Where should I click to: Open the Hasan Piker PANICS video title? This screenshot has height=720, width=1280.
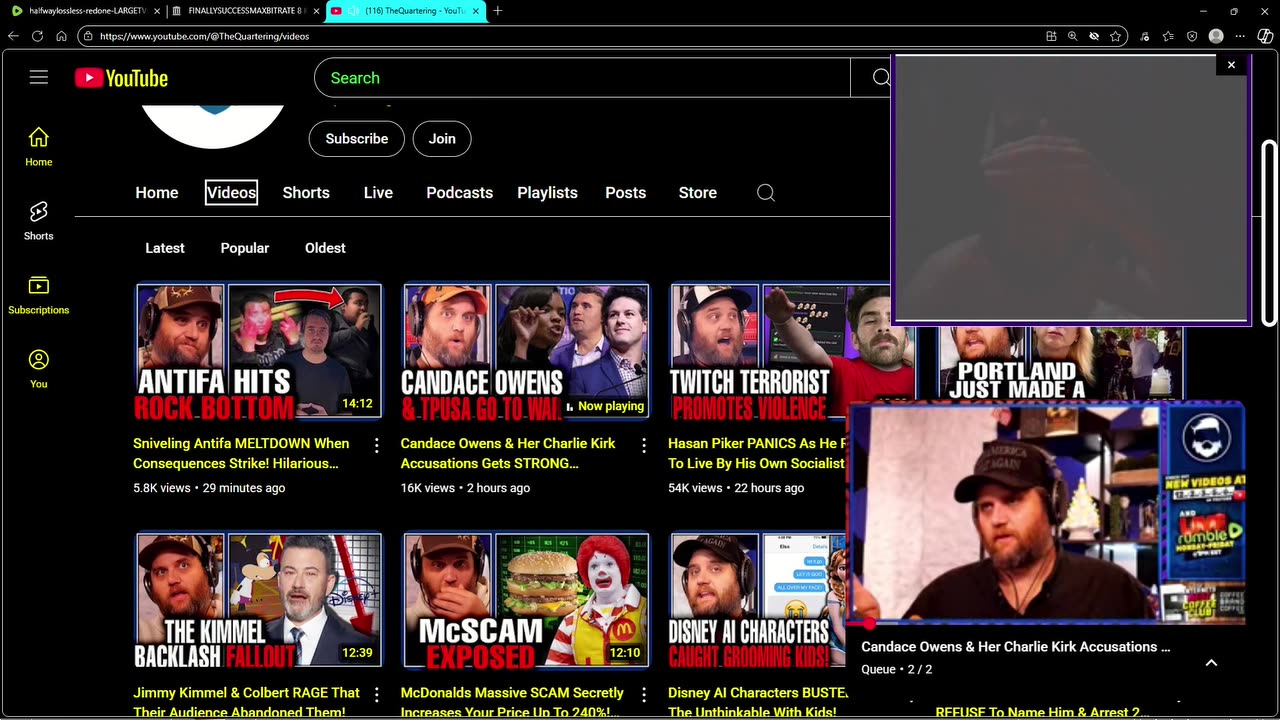[756, 453]
